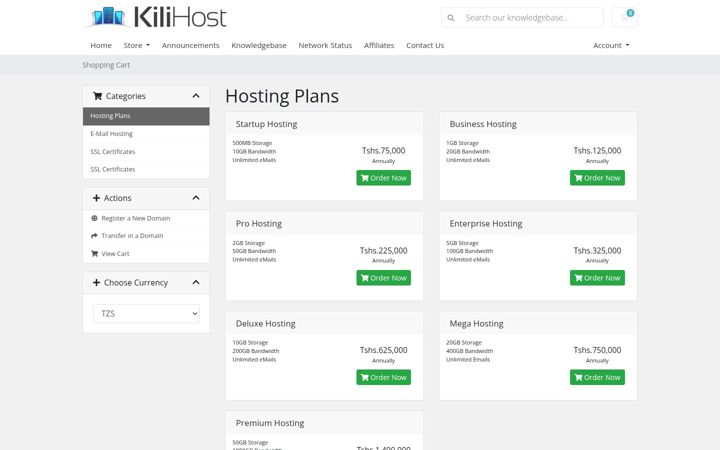Open the Account dropdown menu
This screenshot has height=450, width=720.
point(611,45)
